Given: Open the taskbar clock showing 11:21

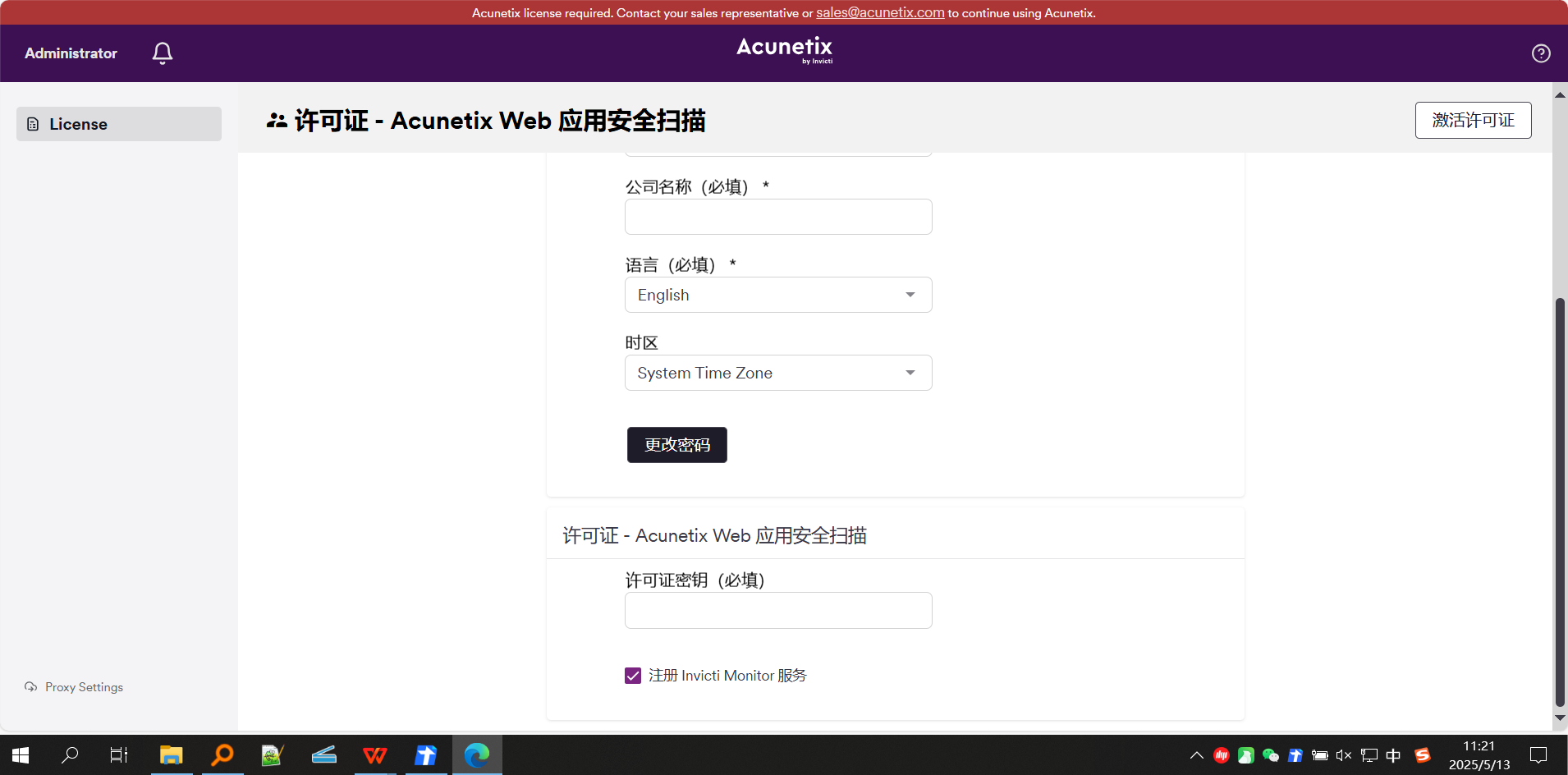Looking at the screenshot, I should tap(1479, 755).
